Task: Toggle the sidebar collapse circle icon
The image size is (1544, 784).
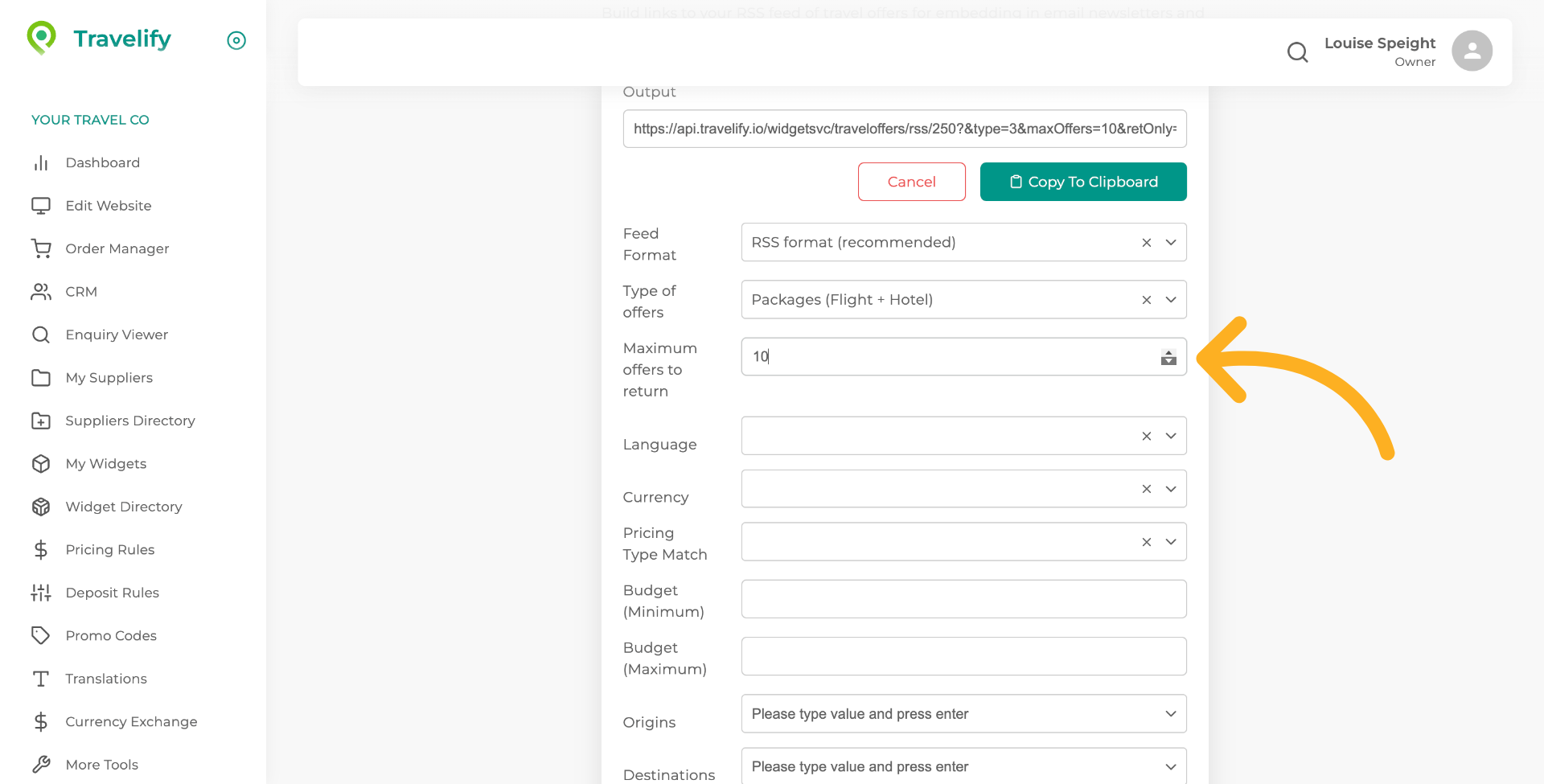Action: click(x=236, y=40)
